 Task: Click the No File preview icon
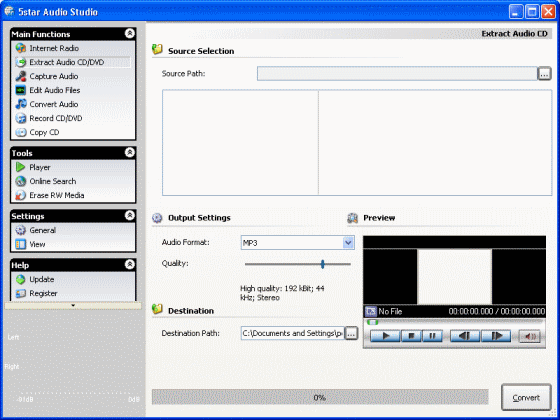coord(371,311)
